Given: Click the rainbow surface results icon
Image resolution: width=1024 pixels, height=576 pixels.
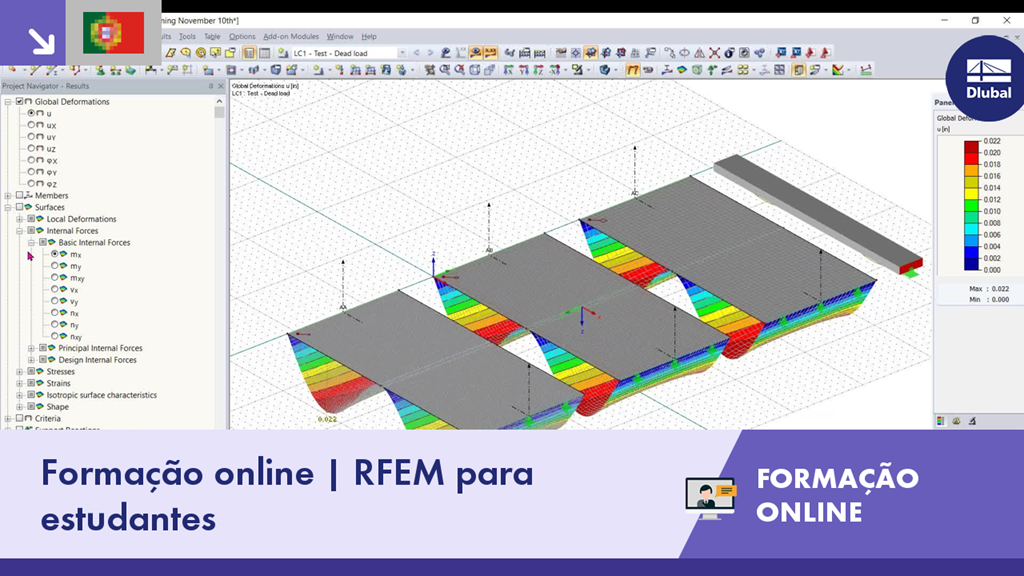Looking at the screenshot, I should [682, 70].
